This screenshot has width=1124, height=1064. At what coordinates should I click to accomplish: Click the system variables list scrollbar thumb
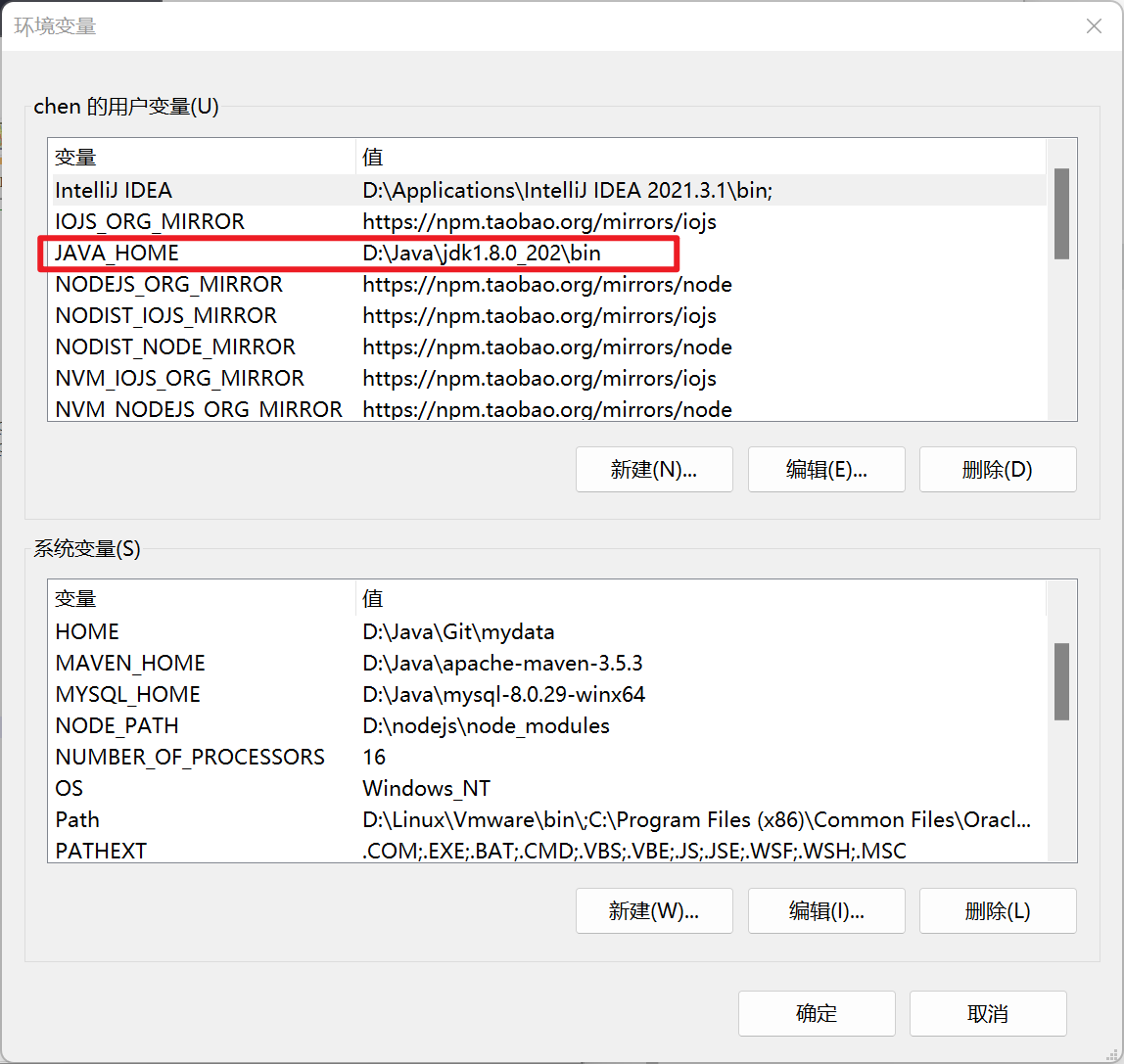1061,681
